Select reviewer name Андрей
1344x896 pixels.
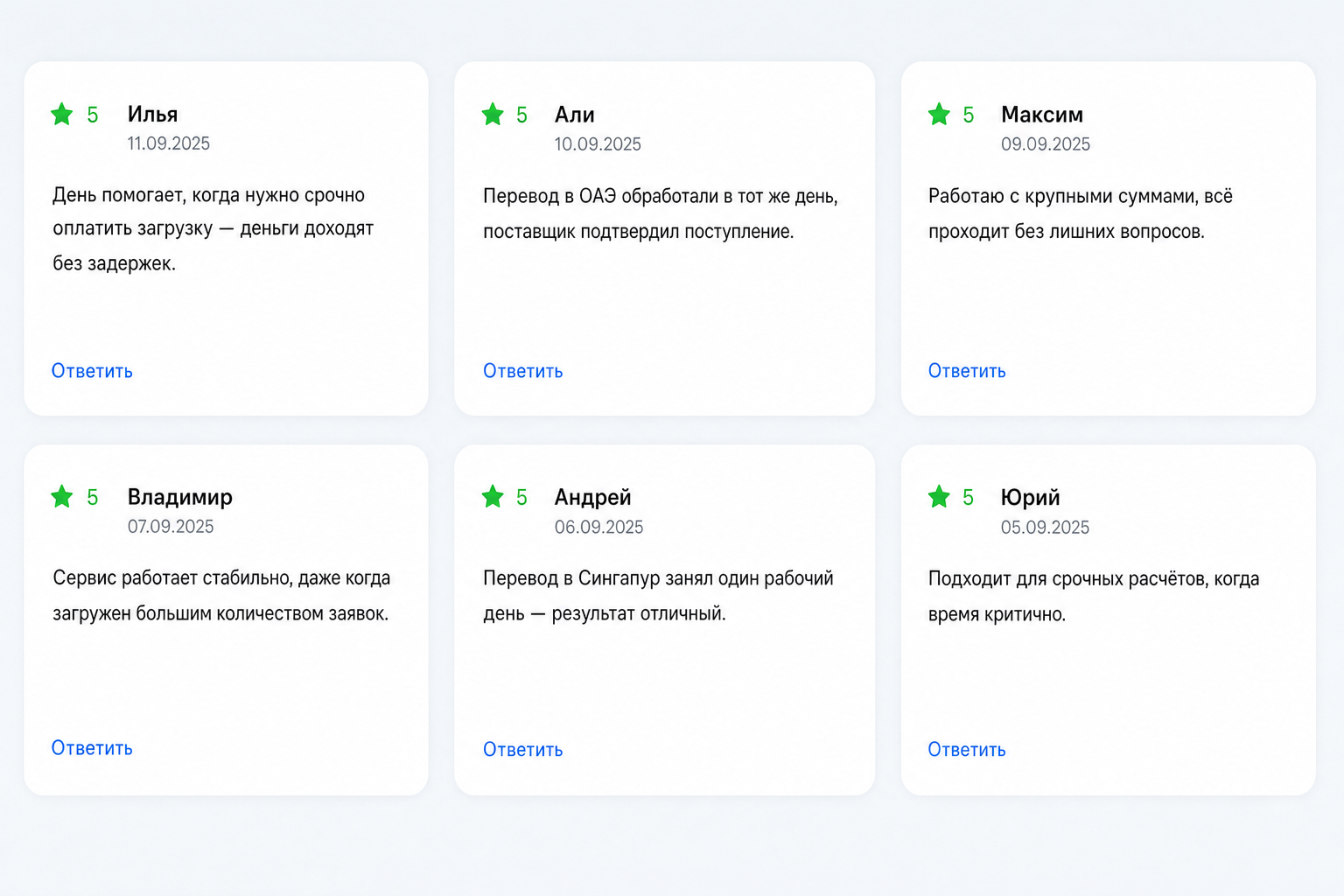(592, 497)
